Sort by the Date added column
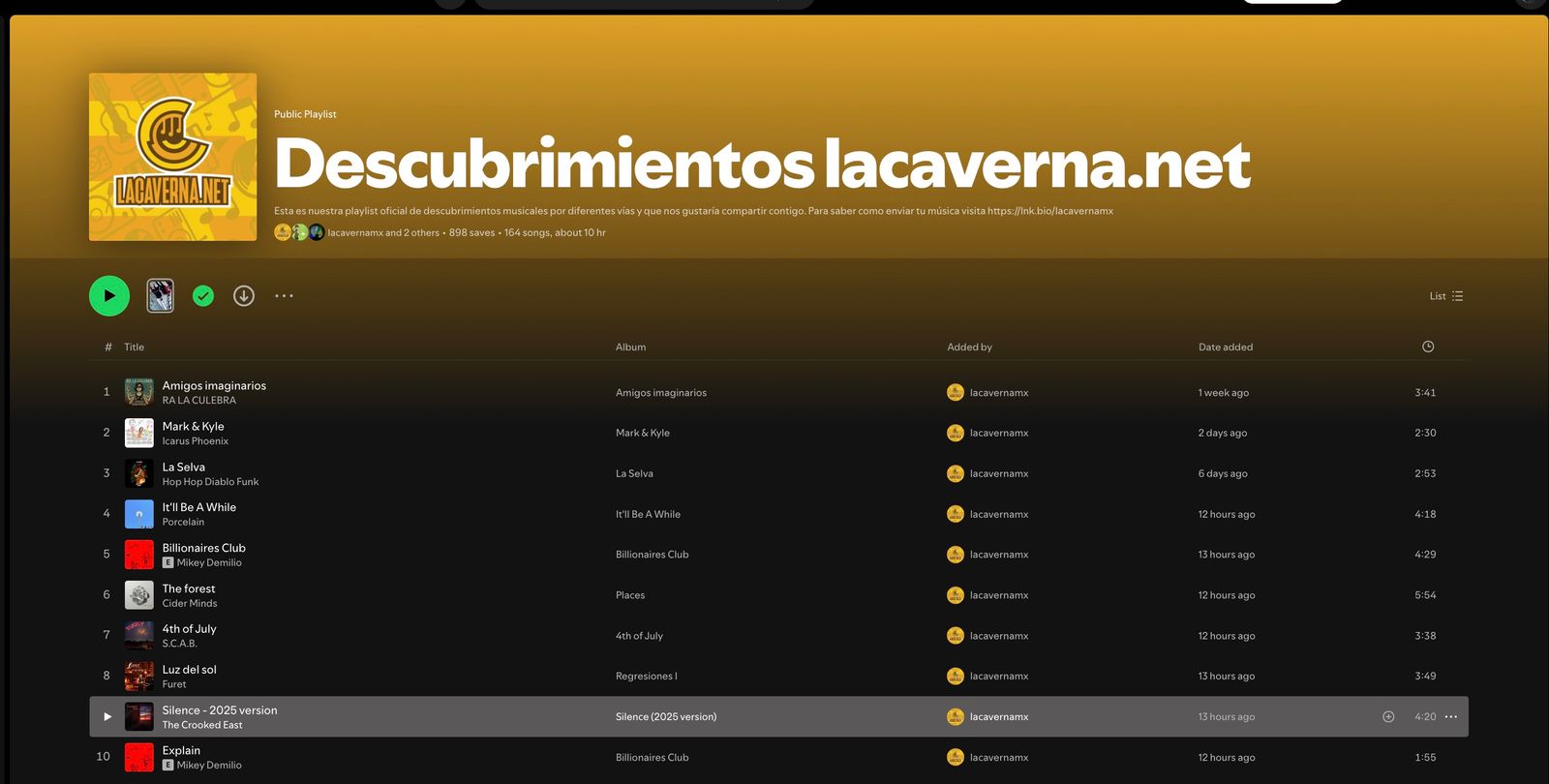1549x784 pixels. click(x=1225, y=347)
